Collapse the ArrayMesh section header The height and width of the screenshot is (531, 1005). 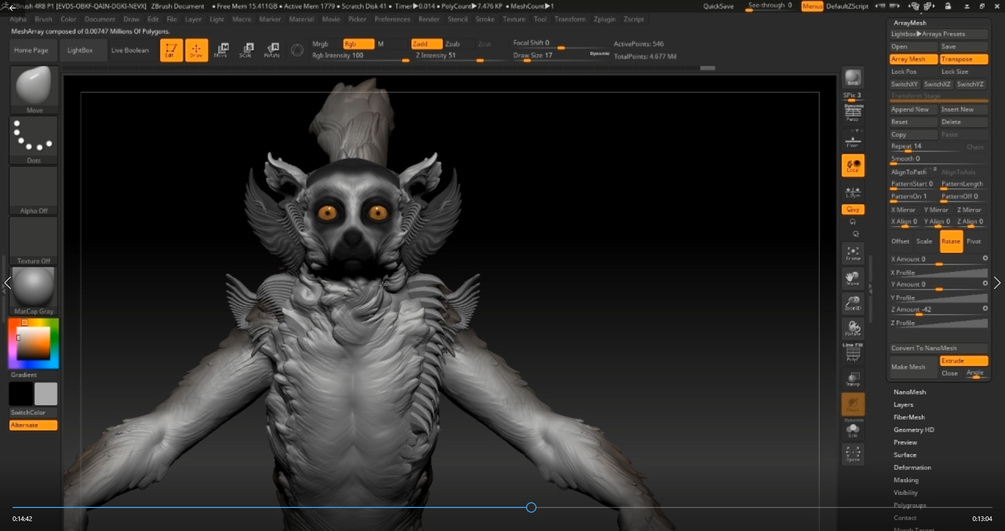(909, 22)
